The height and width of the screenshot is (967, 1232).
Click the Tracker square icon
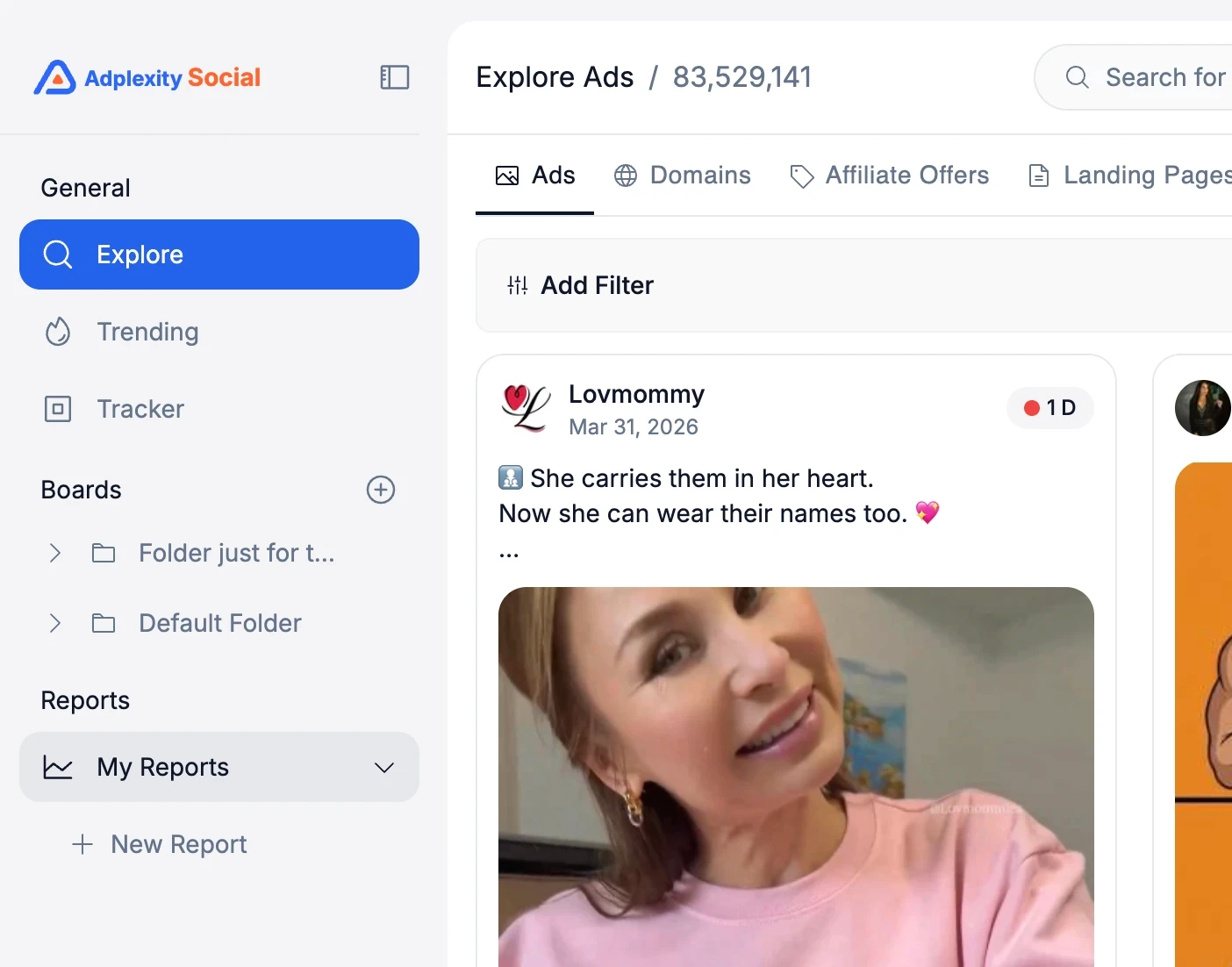tap(58, 409)
